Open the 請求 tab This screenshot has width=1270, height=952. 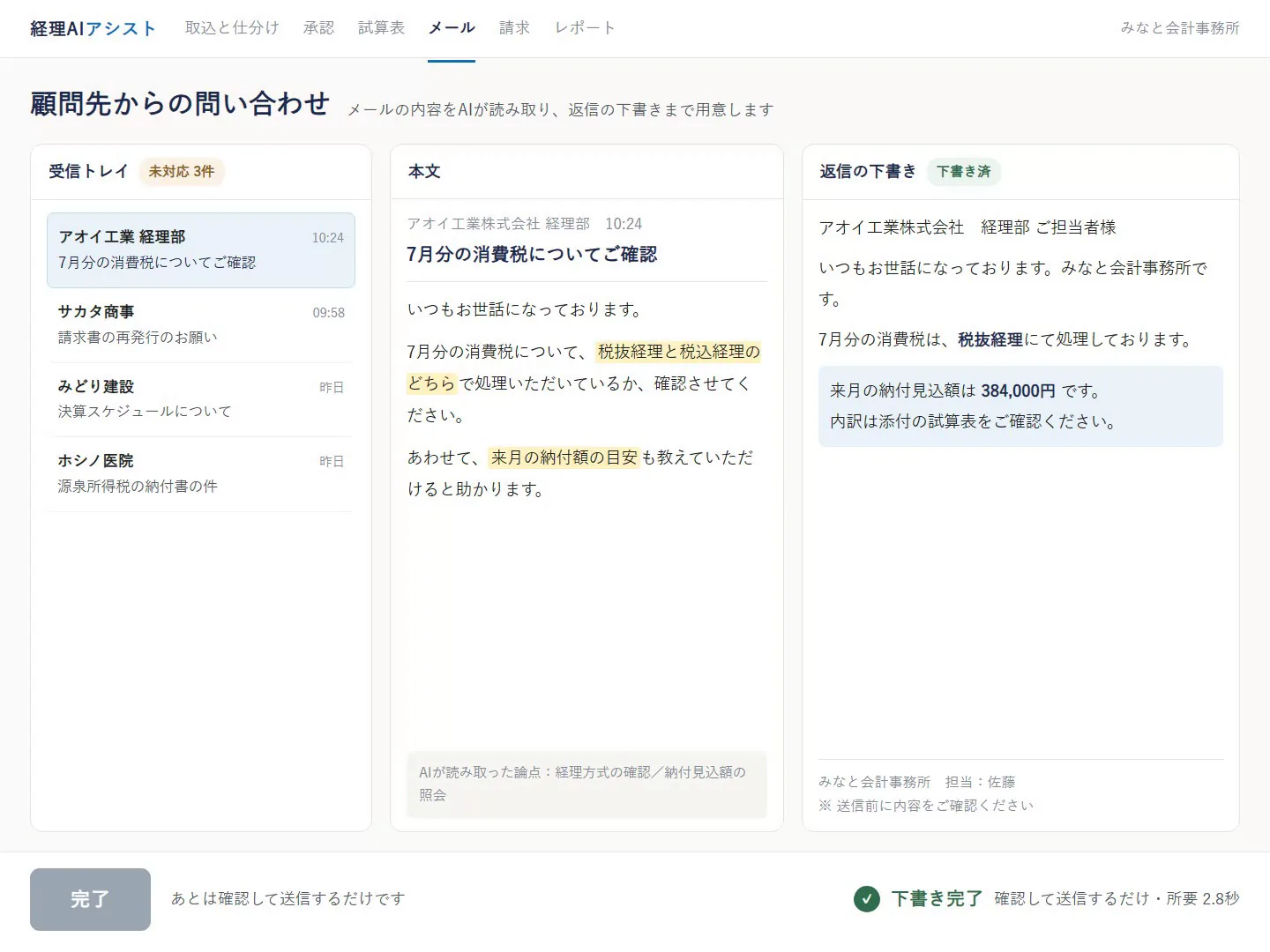tap(514, 28)
